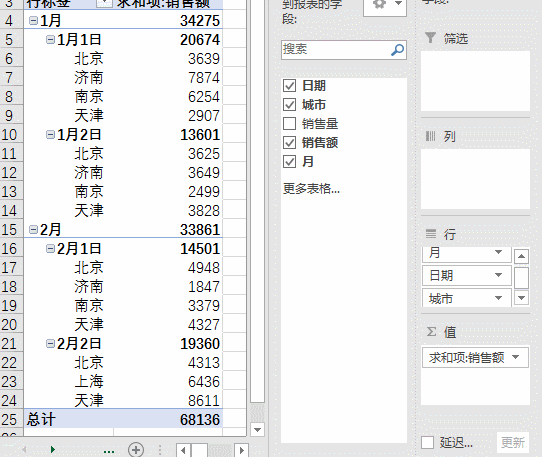
Task: Click the filter funnel icon of 筛选 area
Action: point(430,38)
